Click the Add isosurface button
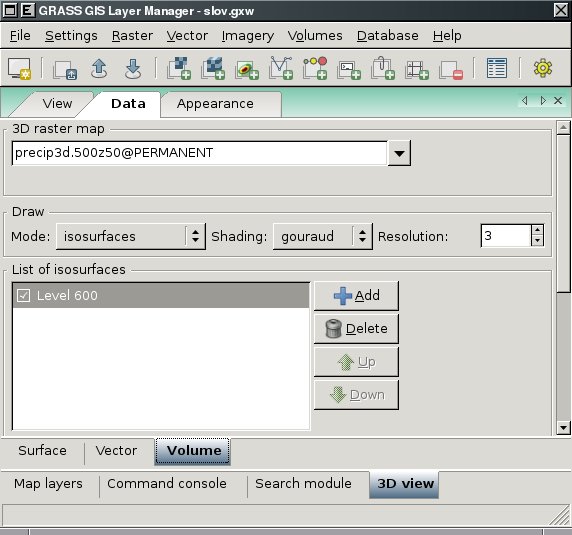The height and width of the screenshot is (535, 572). (356, 295)
